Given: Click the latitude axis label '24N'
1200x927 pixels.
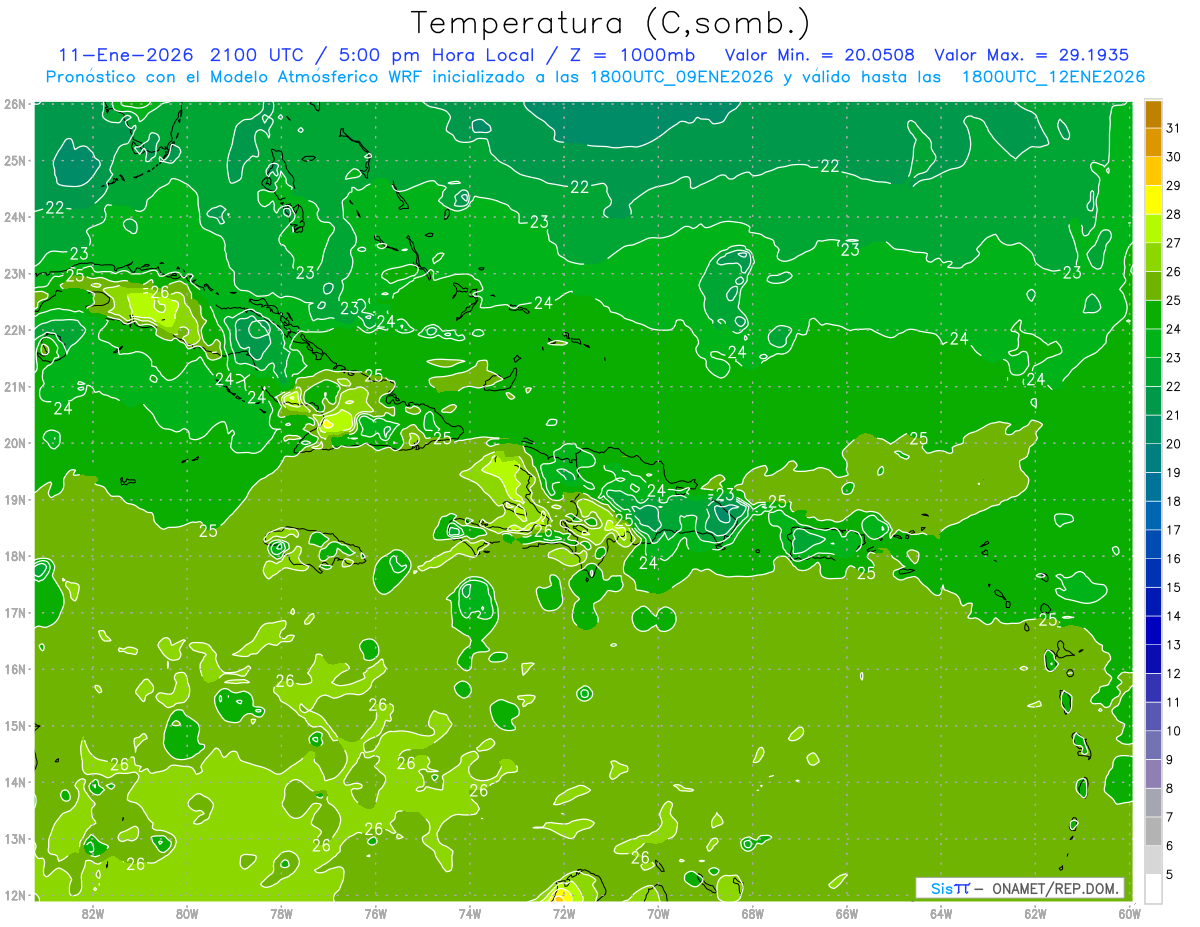Looking at the screenshot, I should pos(15,217).
